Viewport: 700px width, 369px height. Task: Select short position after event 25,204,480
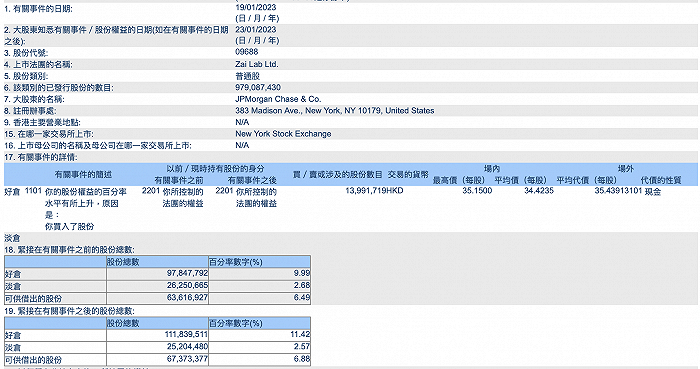pyautogui.click(x=188, y=346)
